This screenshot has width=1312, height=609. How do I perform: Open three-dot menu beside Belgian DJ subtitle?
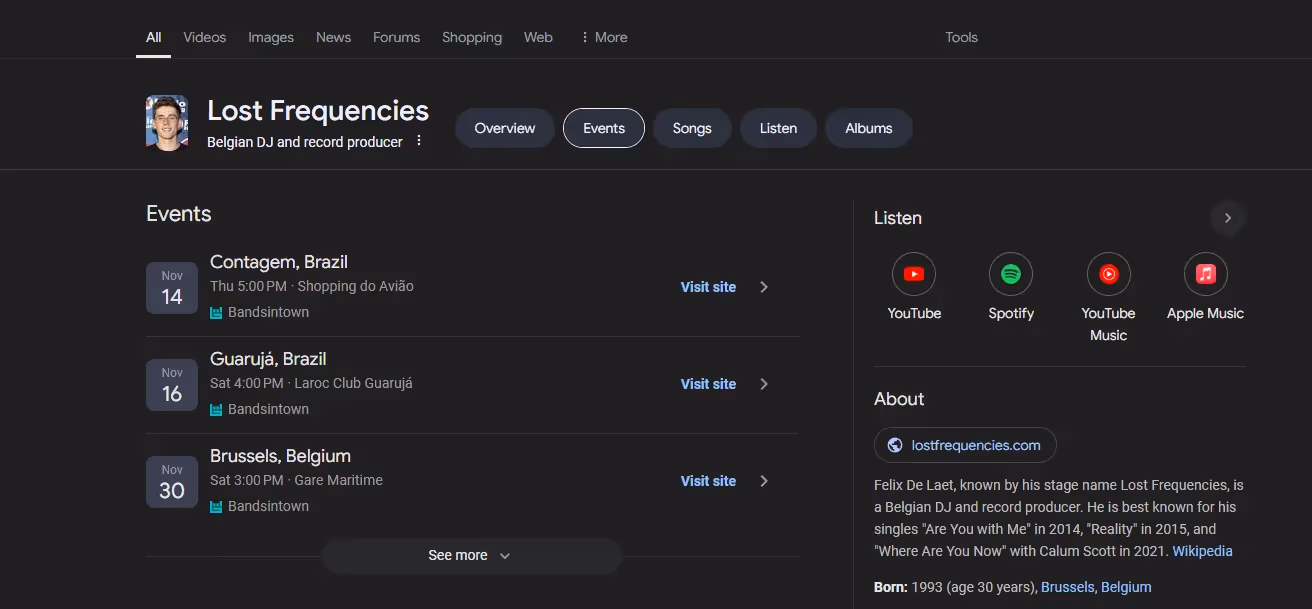tap(419, 141)
